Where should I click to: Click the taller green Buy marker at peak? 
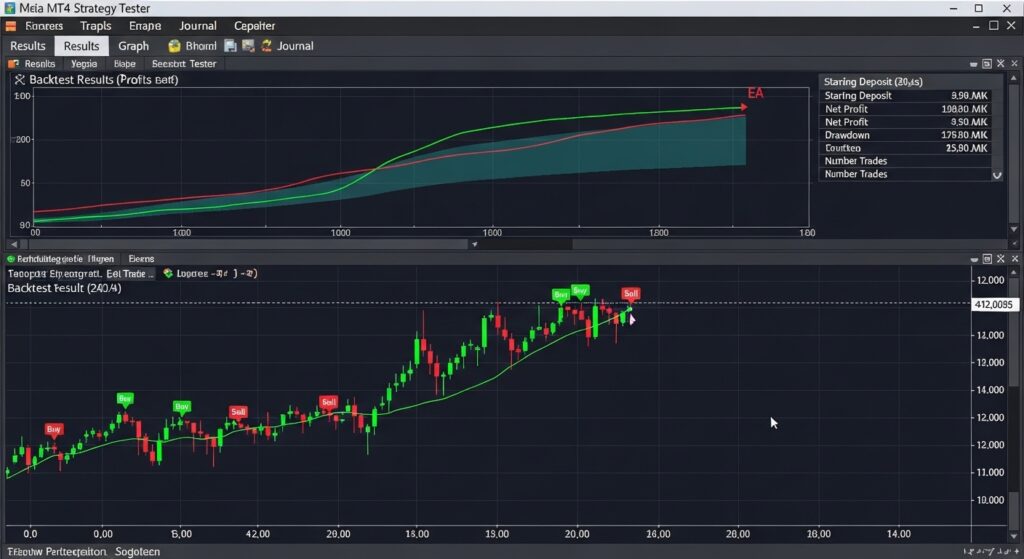[580, 290]
